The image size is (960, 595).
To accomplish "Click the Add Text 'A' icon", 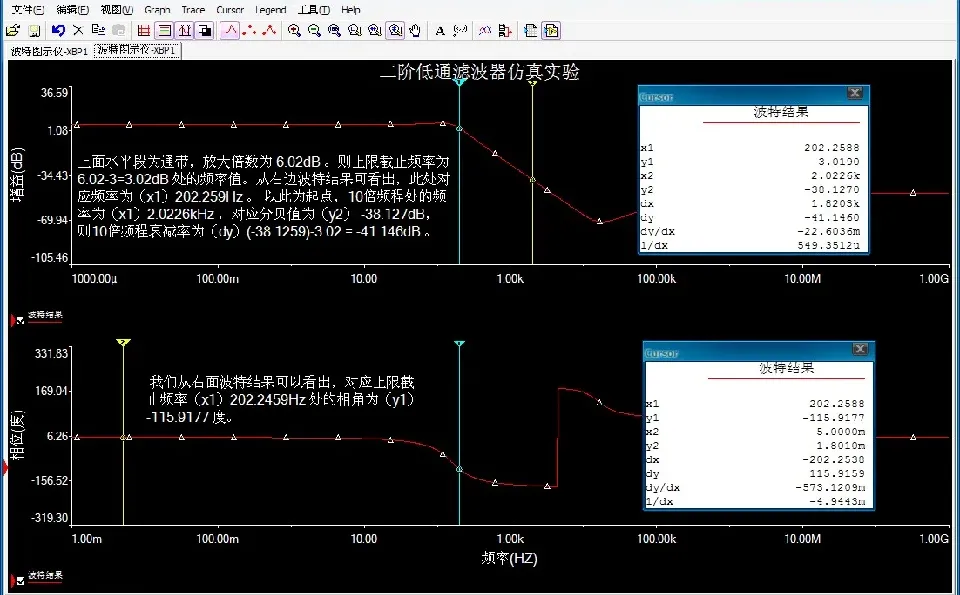I will coord(440,30).
